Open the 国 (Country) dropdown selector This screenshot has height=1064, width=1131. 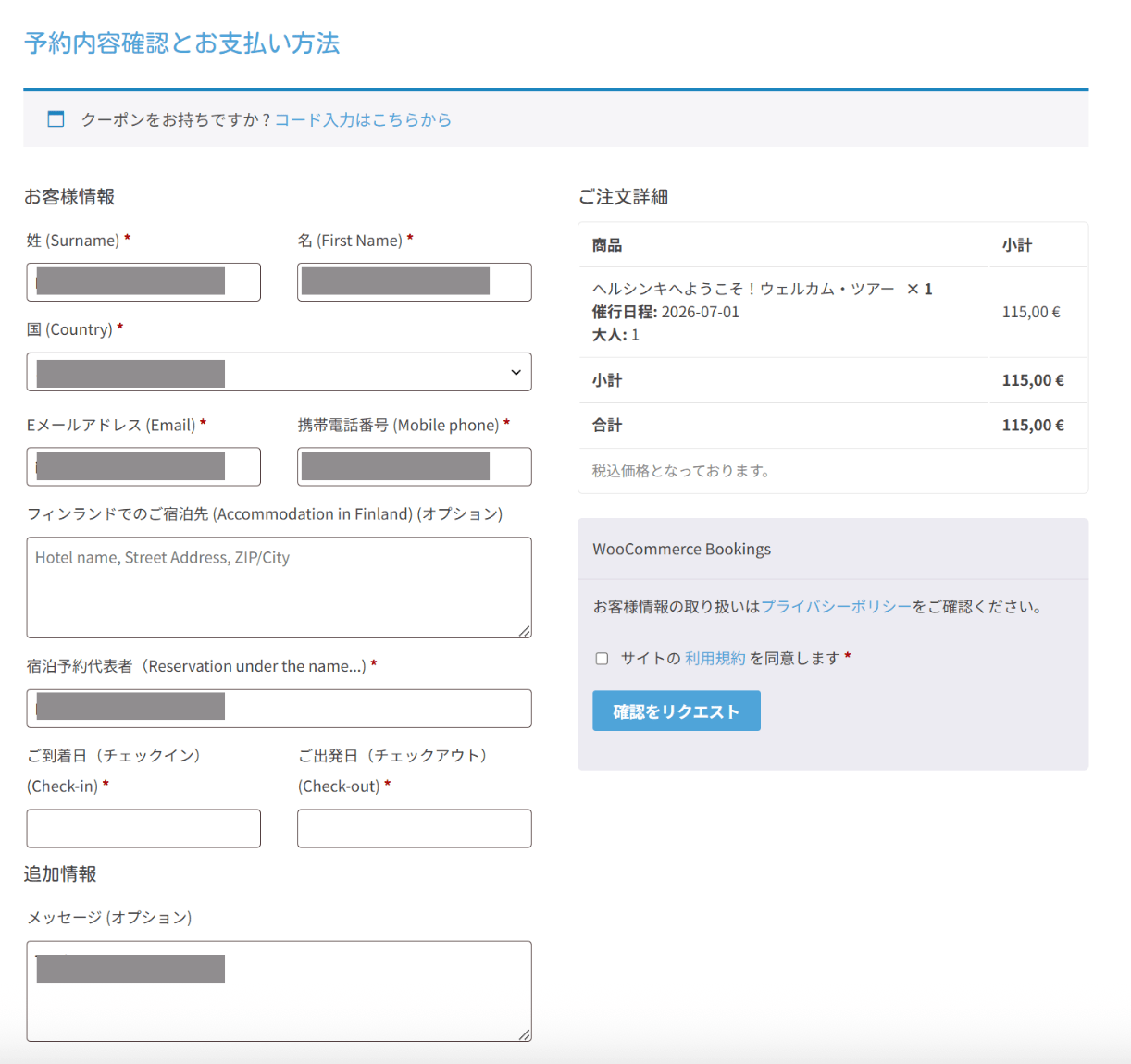pyautogui.click(x=278, y=372)
